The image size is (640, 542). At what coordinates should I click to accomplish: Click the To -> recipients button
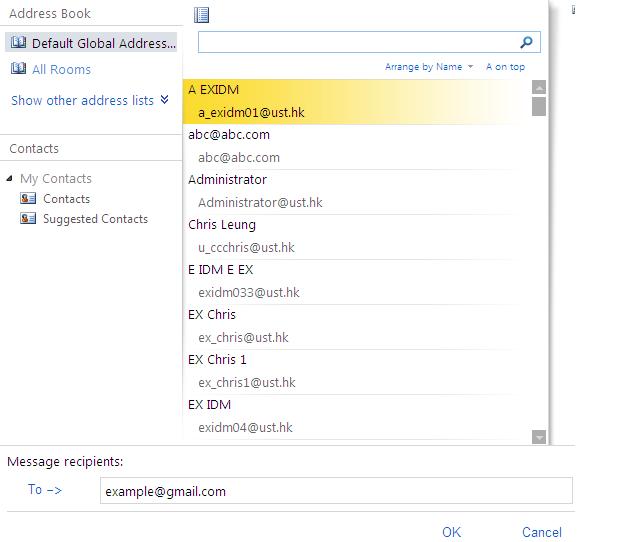[x=45, y=490]
